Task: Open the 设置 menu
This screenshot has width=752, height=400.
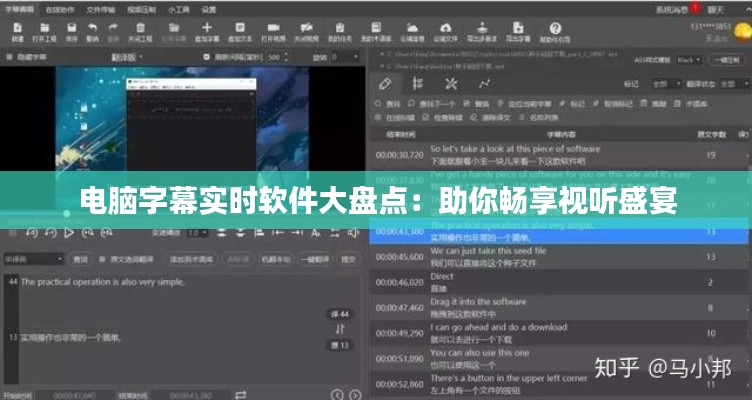Action: point(208,8)
